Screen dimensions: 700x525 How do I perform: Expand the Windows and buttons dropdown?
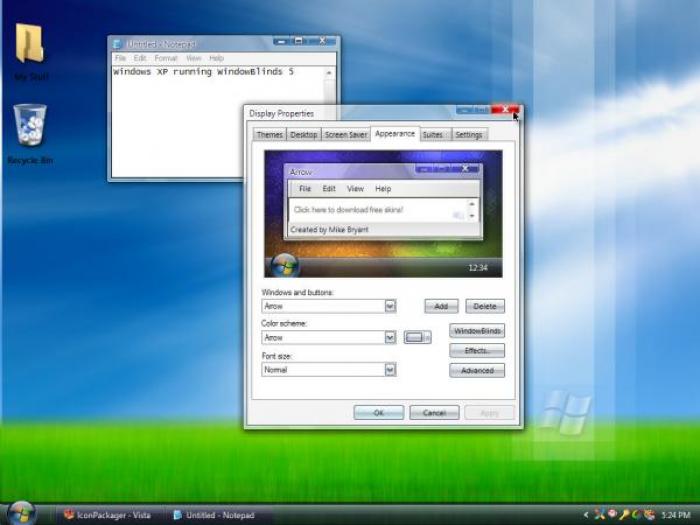click(x=390, y=306)
